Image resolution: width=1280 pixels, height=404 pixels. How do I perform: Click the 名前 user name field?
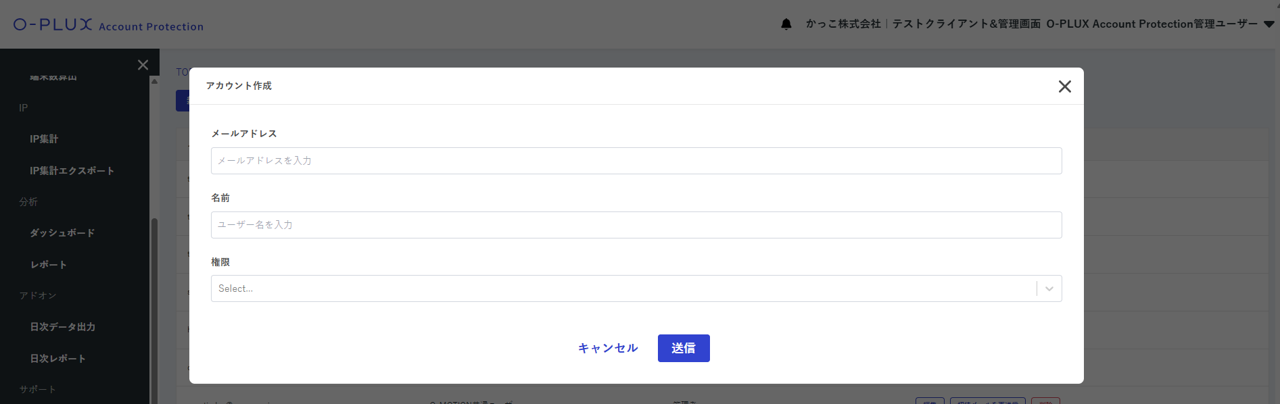(x=636, y=225)
